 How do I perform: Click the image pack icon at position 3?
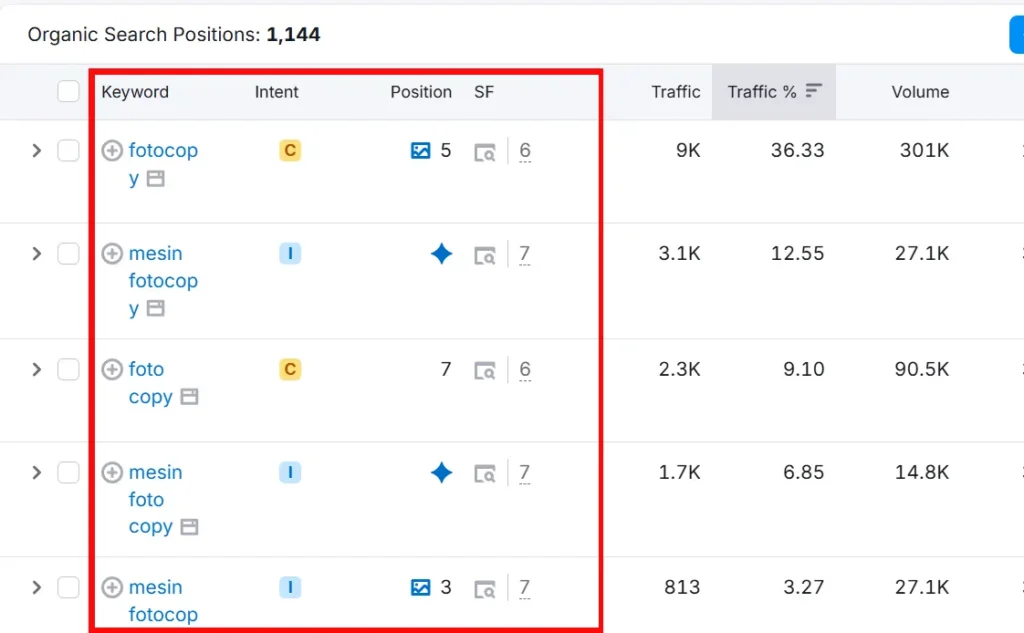pyautogui.click(x=421, y=587)
